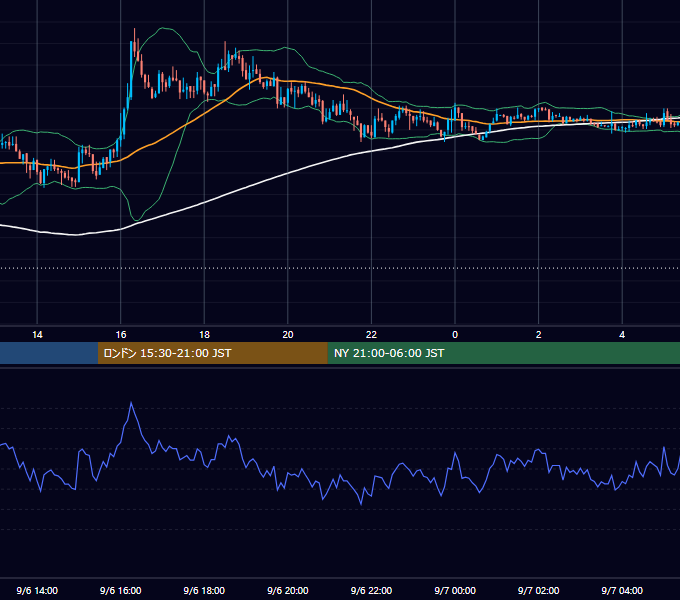Click the 9/6 16:00 indicator time label

(x=121, y=590)
